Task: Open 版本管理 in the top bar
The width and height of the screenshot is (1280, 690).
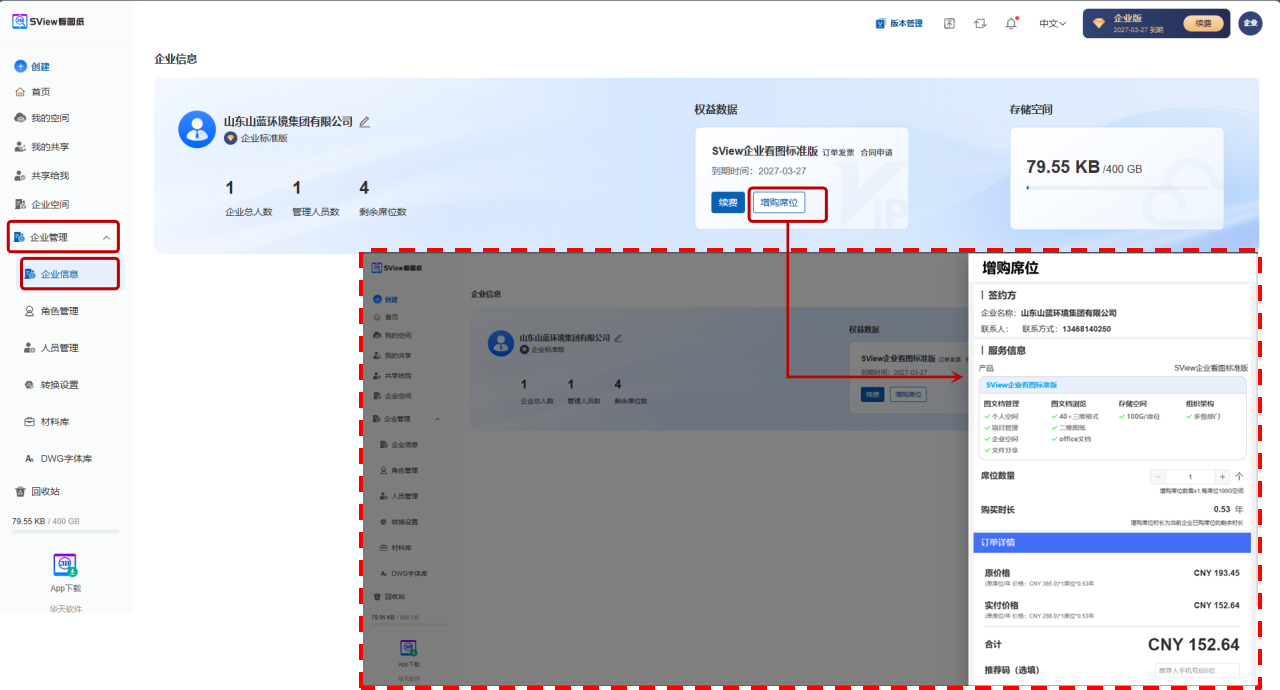Action: pyautogui.click(x=899, y=23)
